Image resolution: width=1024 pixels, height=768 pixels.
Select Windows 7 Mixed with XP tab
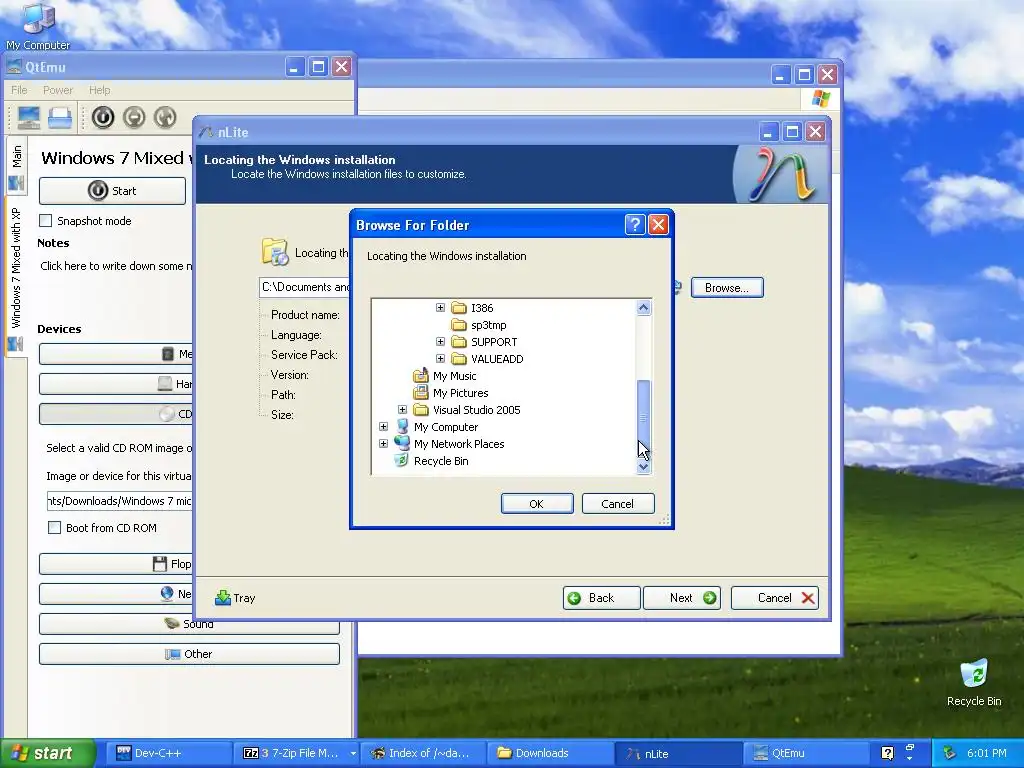(x=16, y=278)
